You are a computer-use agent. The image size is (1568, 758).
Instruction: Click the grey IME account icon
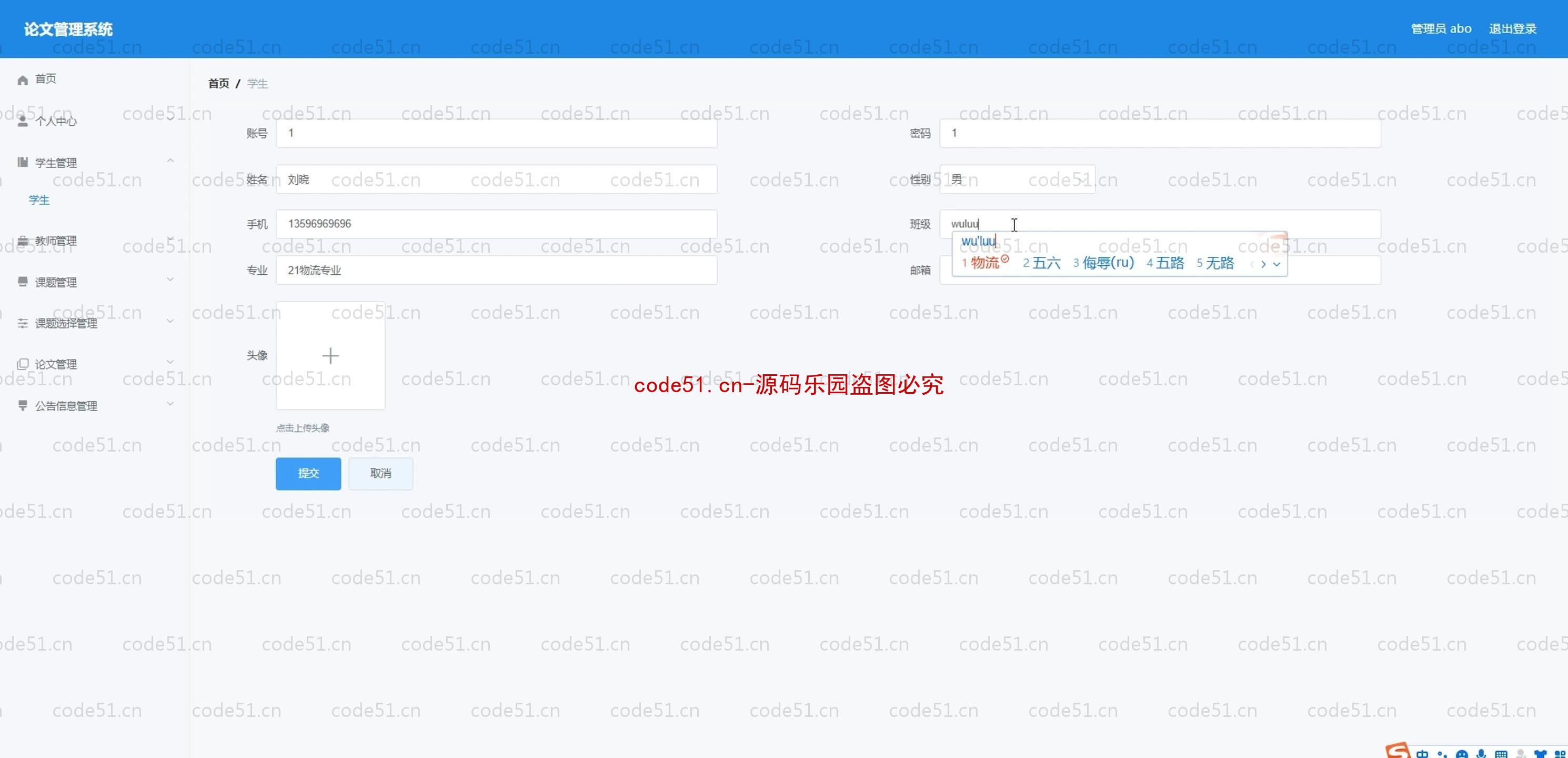pos(1521,754)
